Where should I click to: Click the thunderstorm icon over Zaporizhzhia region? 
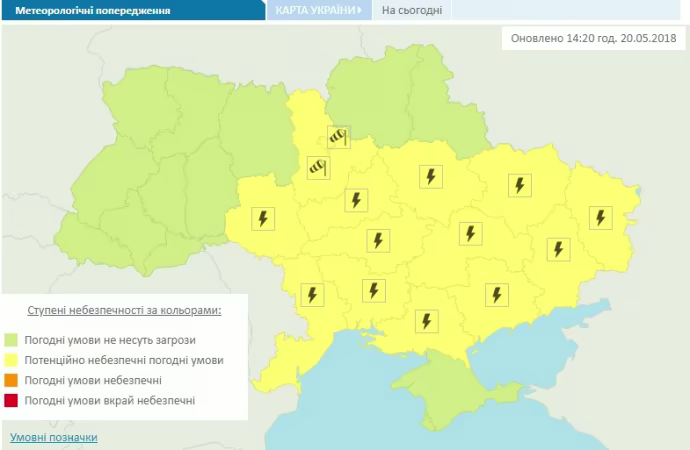[x=495, y=294]
